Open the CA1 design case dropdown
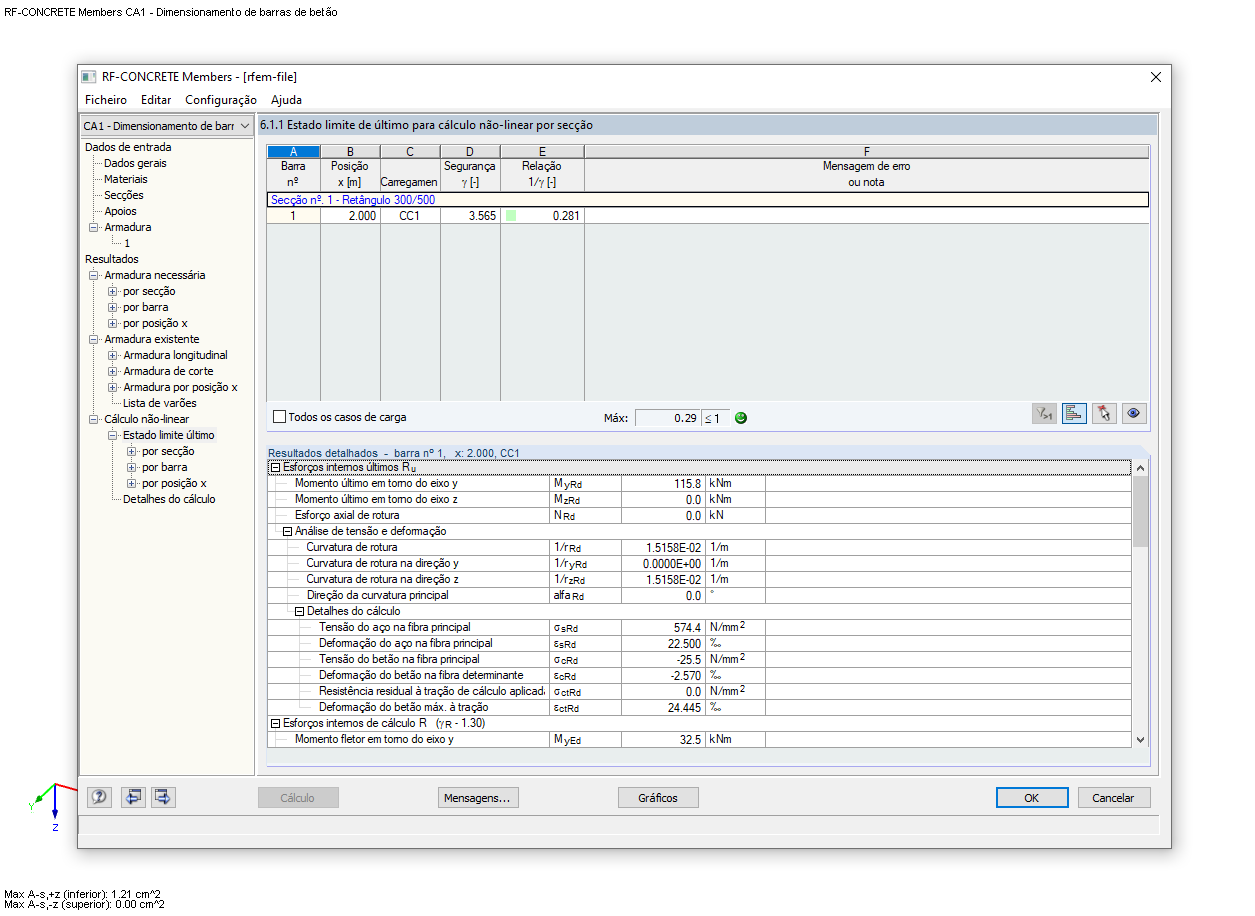The height and width of the screenshot is (916, 1255). pyautogui.click(x=167, y=126)
